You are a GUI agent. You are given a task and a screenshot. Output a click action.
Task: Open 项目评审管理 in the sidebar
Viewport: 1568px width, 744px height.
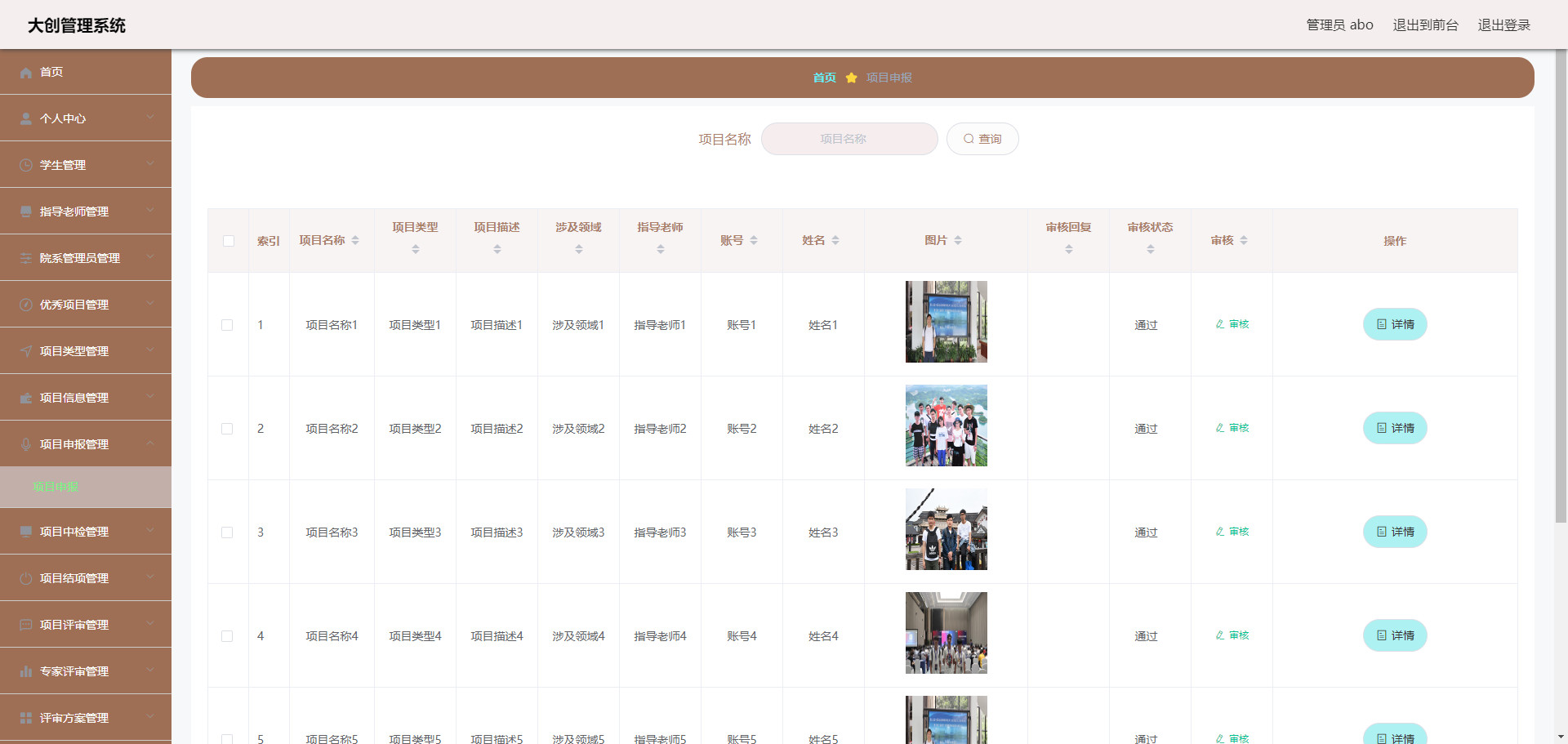pos(86,625)
